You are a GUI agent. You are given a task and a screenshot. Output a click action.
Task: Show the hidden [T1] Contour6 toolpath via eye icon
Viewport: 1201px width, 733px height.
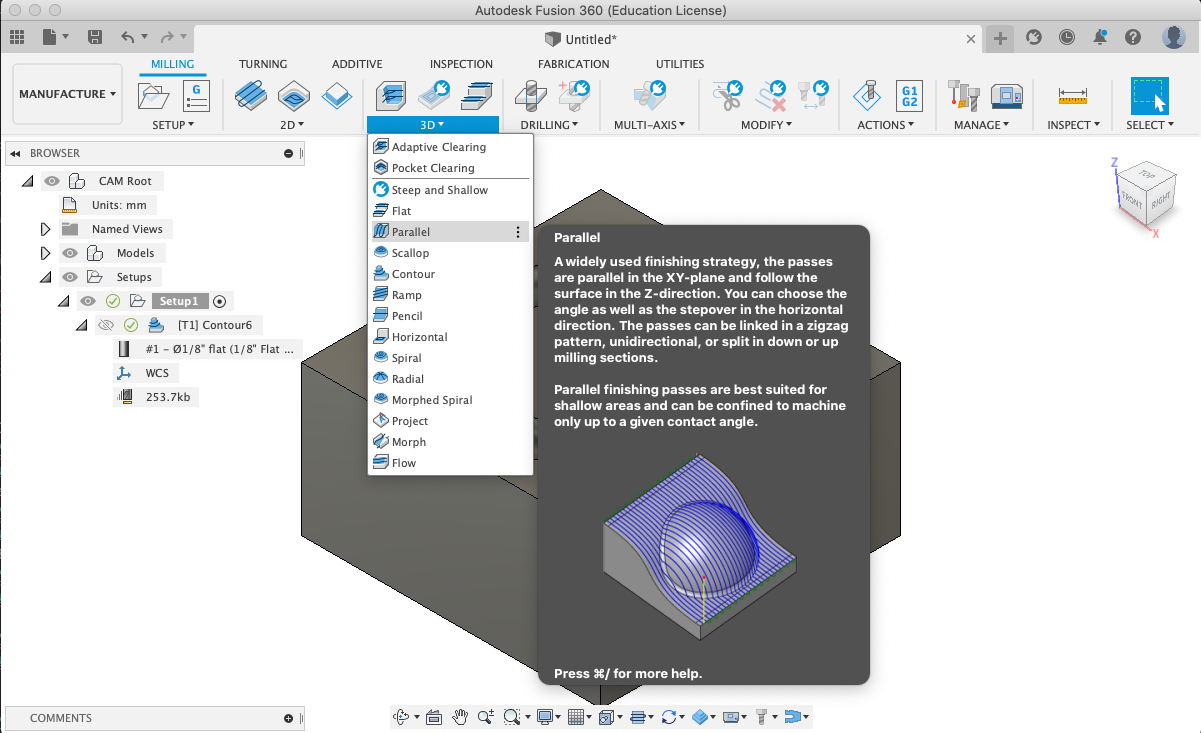point(106,325)
